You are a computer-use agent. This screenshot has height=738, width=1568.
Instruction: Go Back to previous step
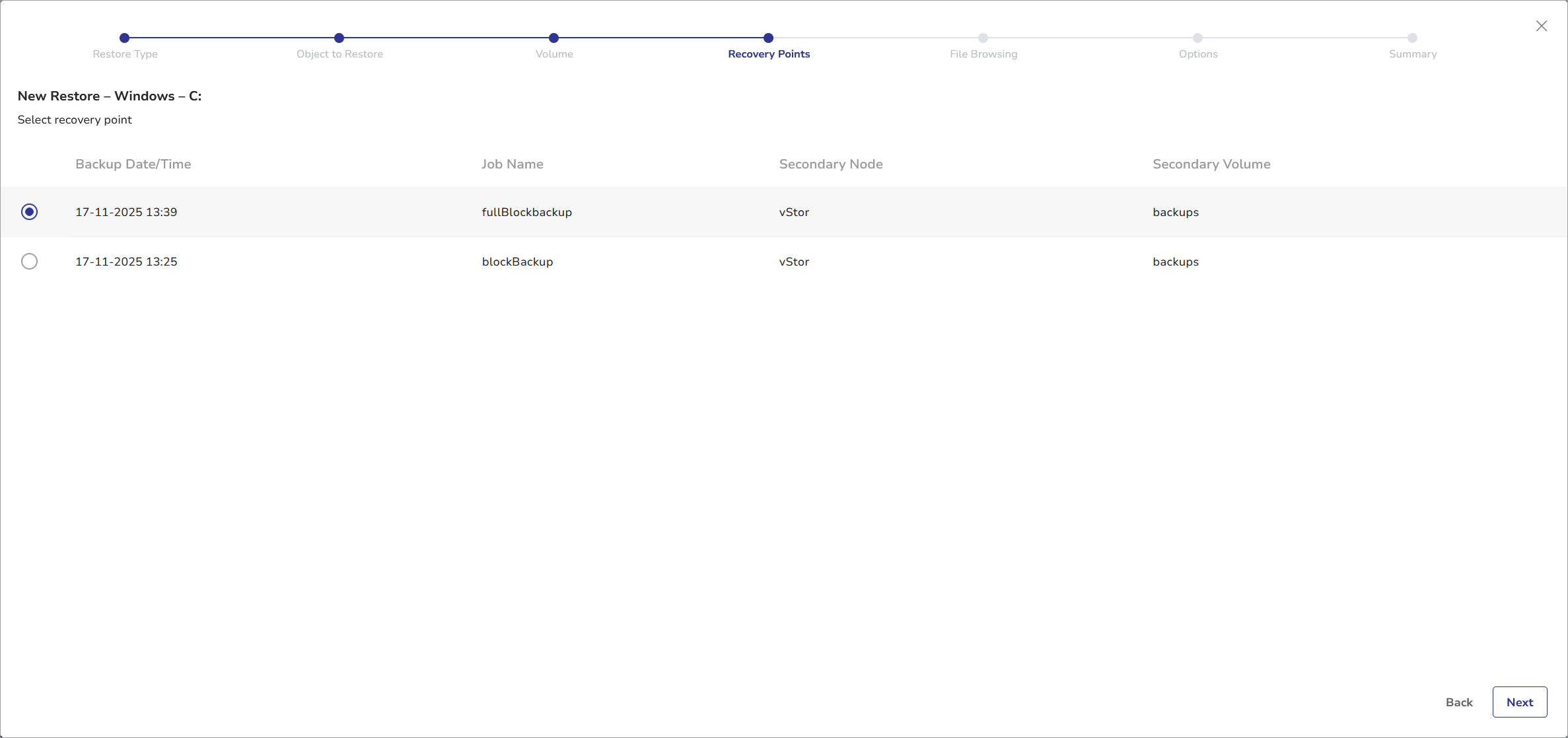(1459, 702)
